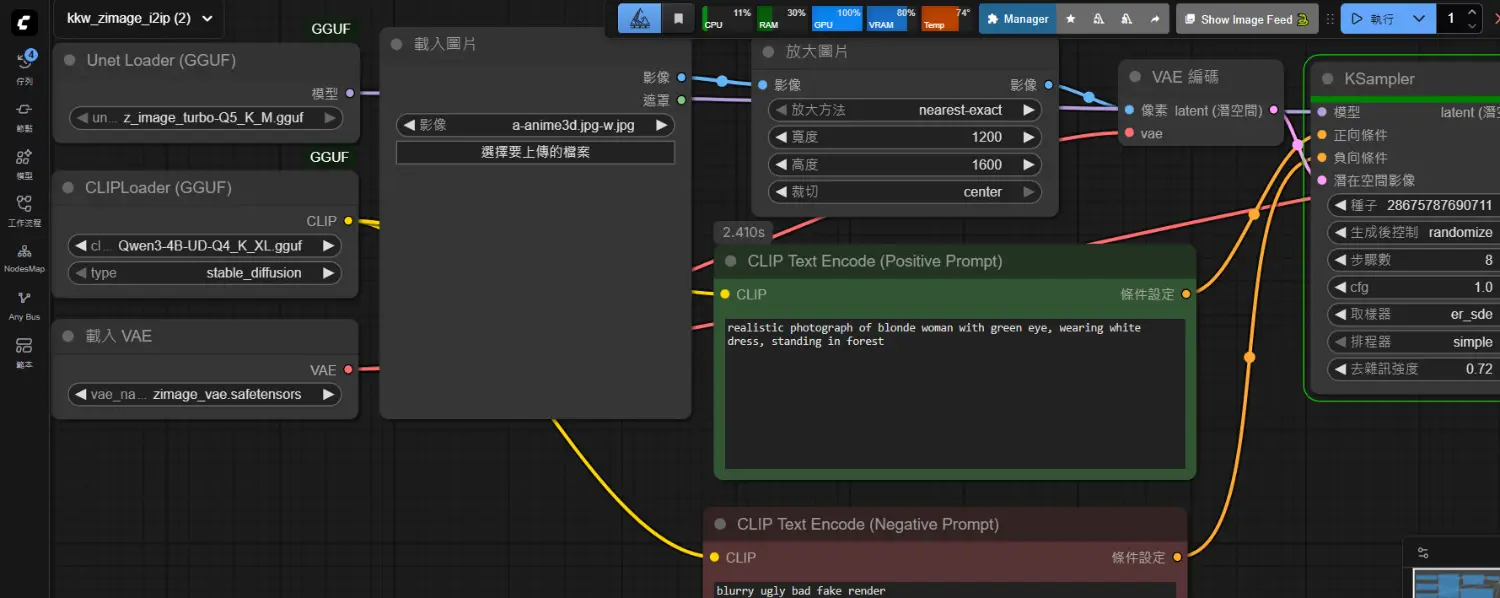The image size is (1500, 598).
Task: Toggle collapse dot on KSampler node
Action: 1328,79
